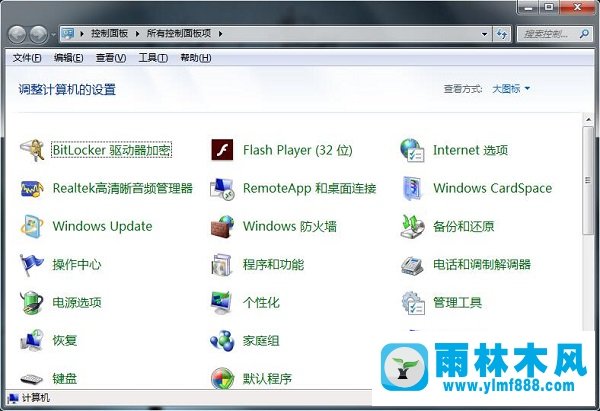The width and height of the screenshot is (600, 411).
Task: Expand the recent pages arrow beside Forward
Action: coord(53,34)
